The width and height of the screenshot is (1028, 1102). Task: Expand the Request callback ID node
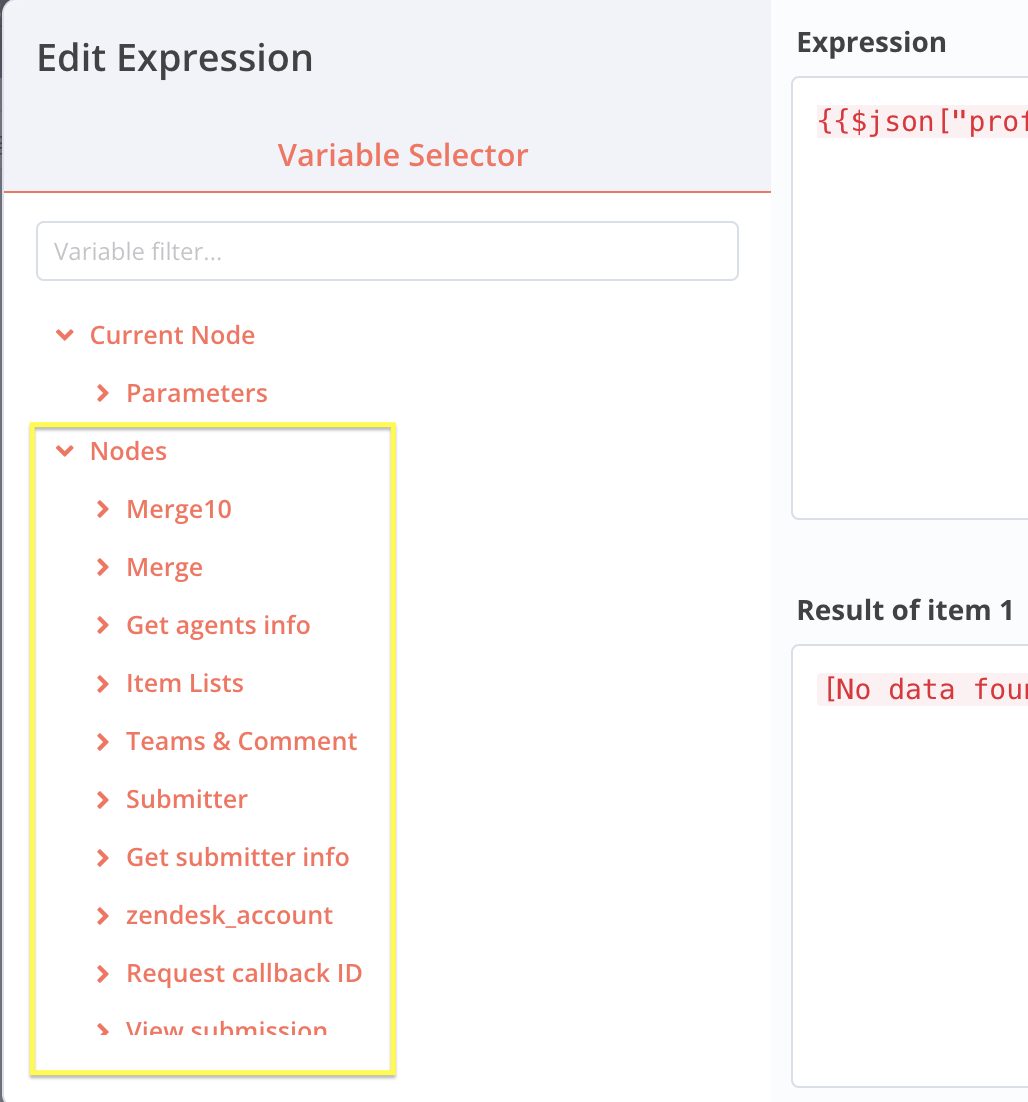(x=244, y=973)
